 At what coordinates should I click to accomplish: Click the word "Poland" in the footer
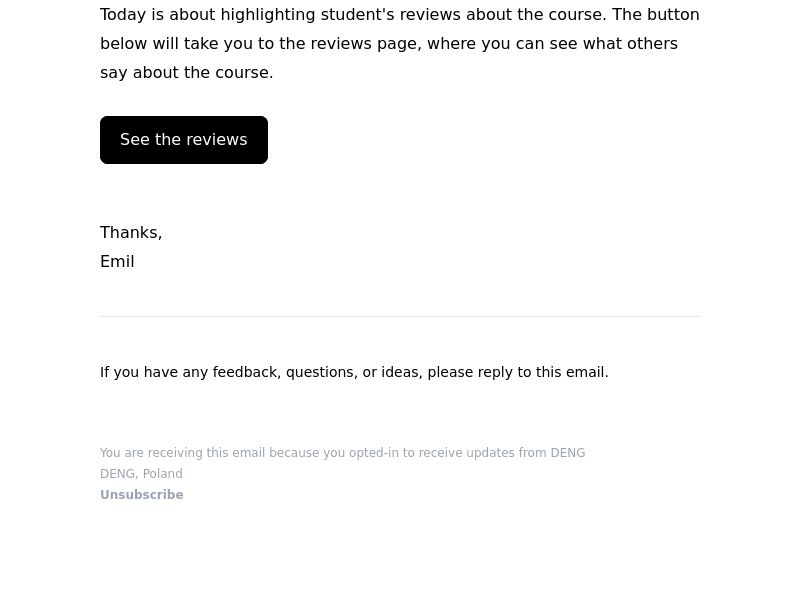(163, 474)
